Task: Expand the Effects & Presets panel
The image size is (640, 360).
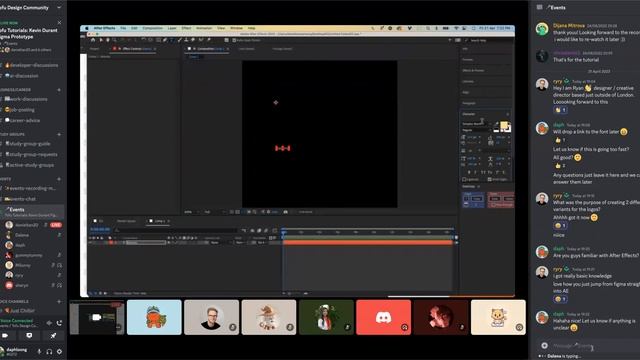Action: [473, 70]
